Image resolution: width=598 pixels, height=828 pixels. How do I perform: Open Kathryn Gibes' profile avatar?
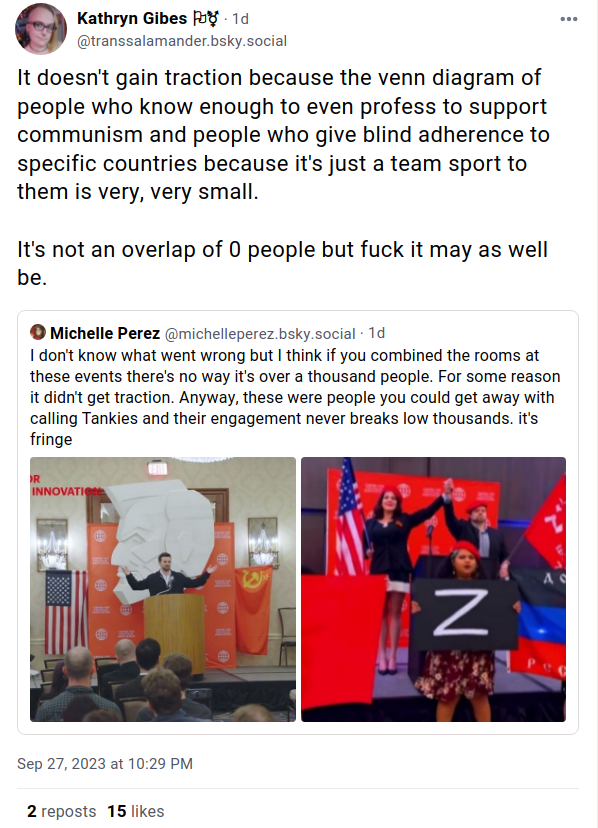pos(41,29)
